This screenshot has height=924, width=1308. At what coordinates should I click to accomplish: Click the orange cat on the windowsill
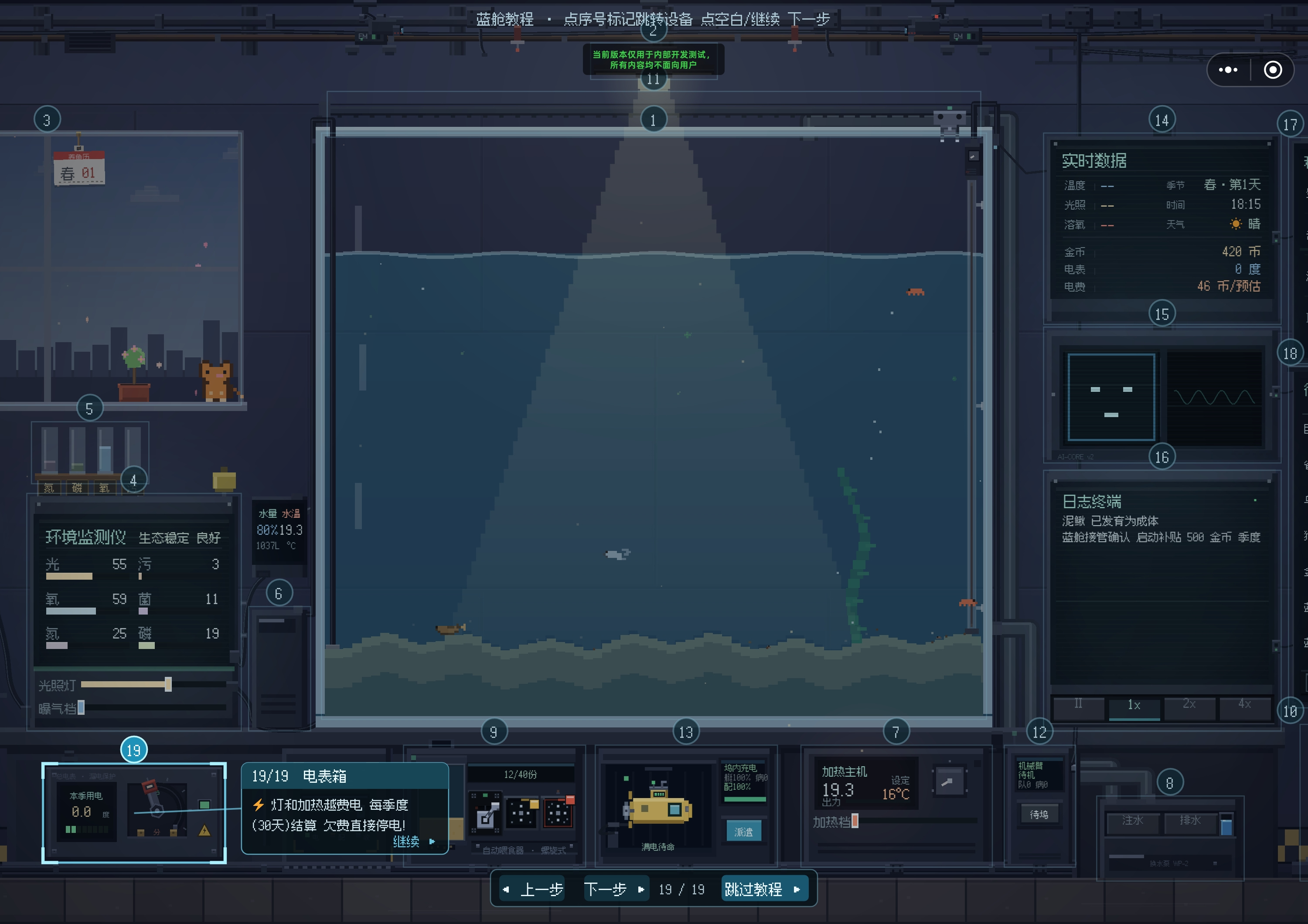pos(217,381)
